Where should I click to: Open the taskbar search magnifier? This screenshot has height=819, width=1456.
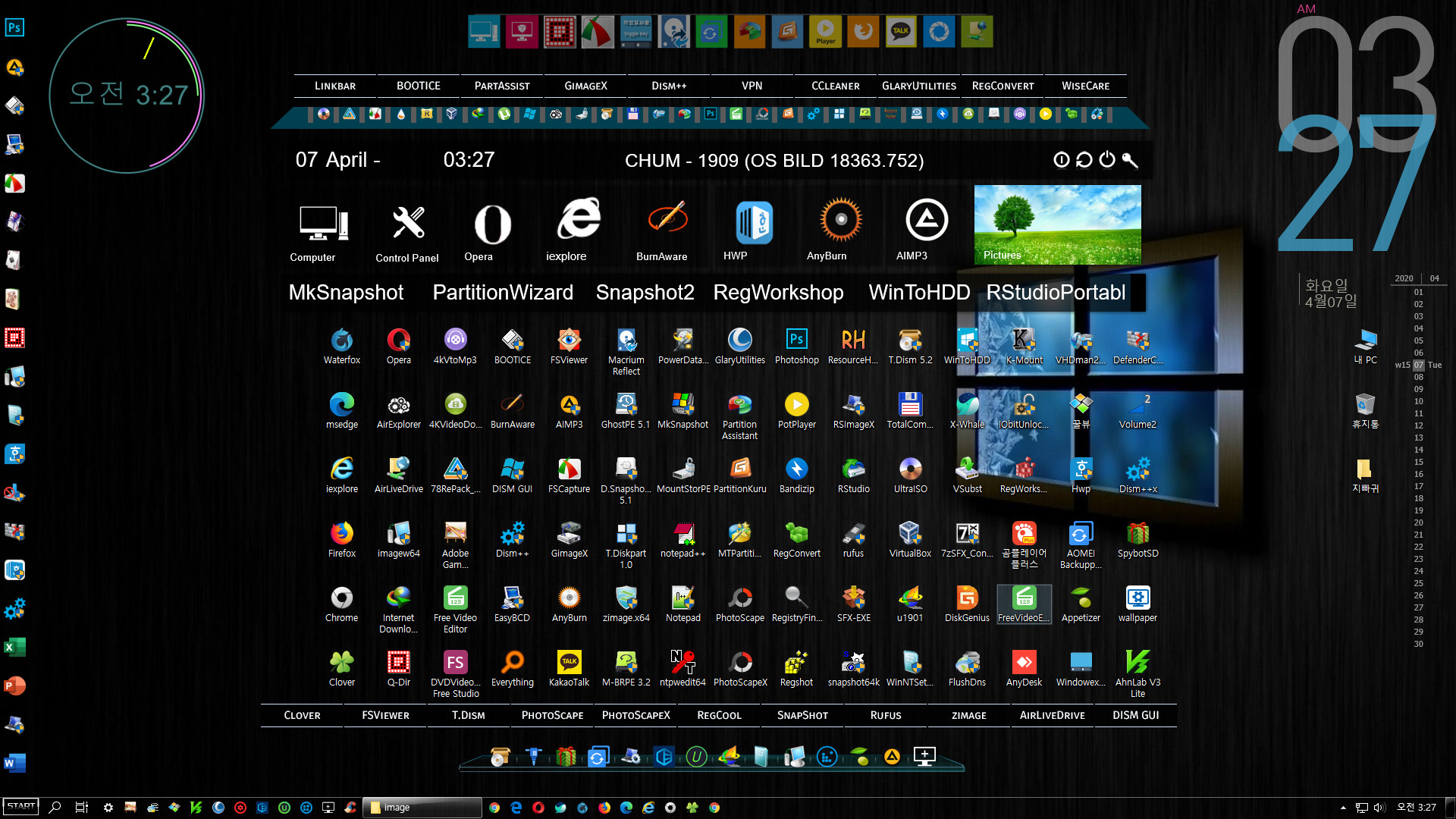55,808
